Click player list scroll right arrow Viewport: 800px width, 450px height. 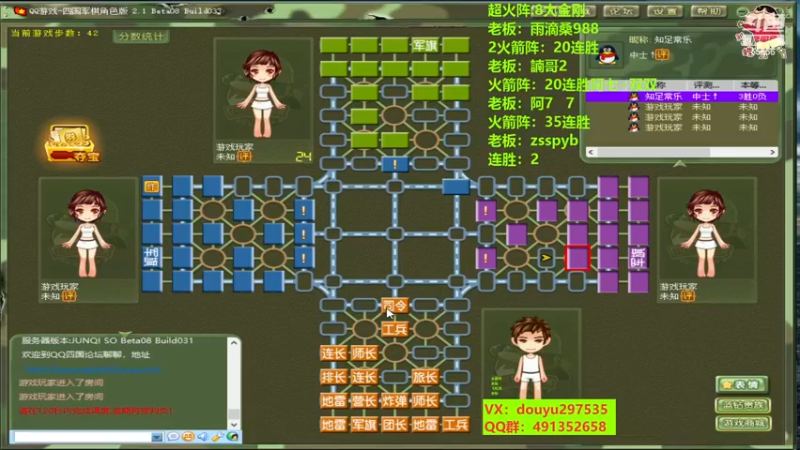pos(772,152)
